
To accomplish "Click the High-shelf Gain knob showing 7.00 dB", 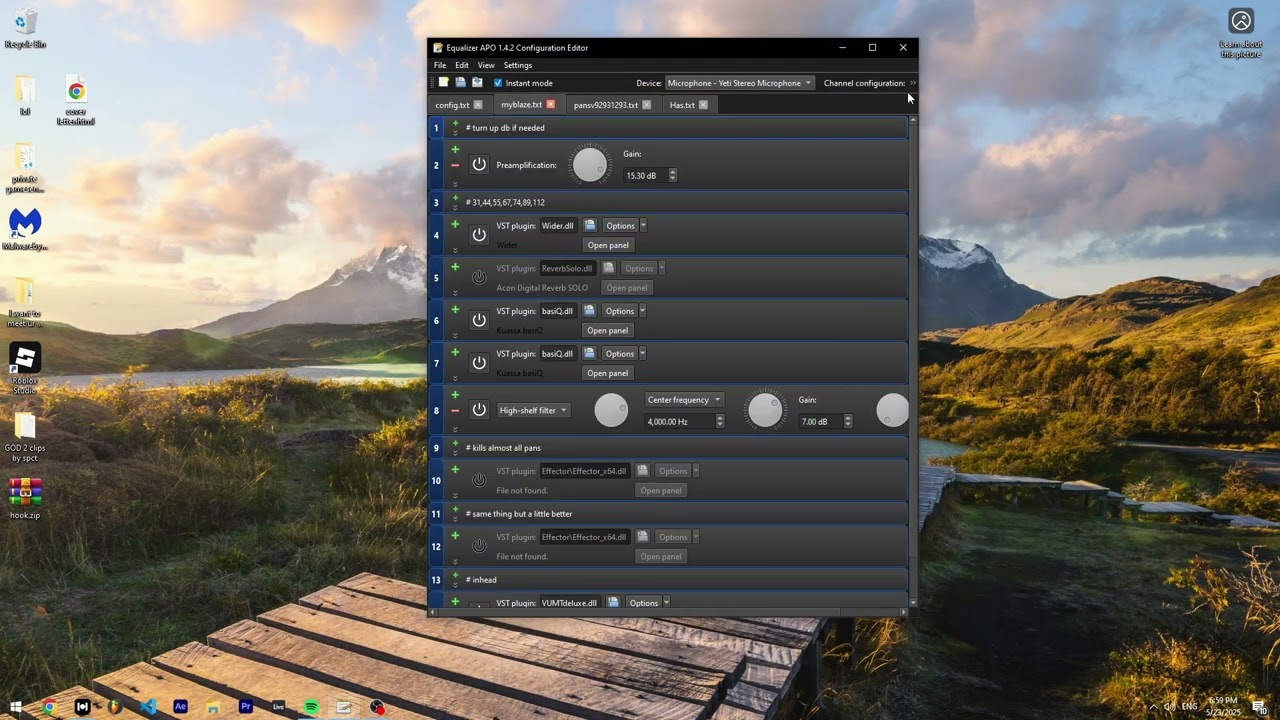I will click(x=765, y=410).
